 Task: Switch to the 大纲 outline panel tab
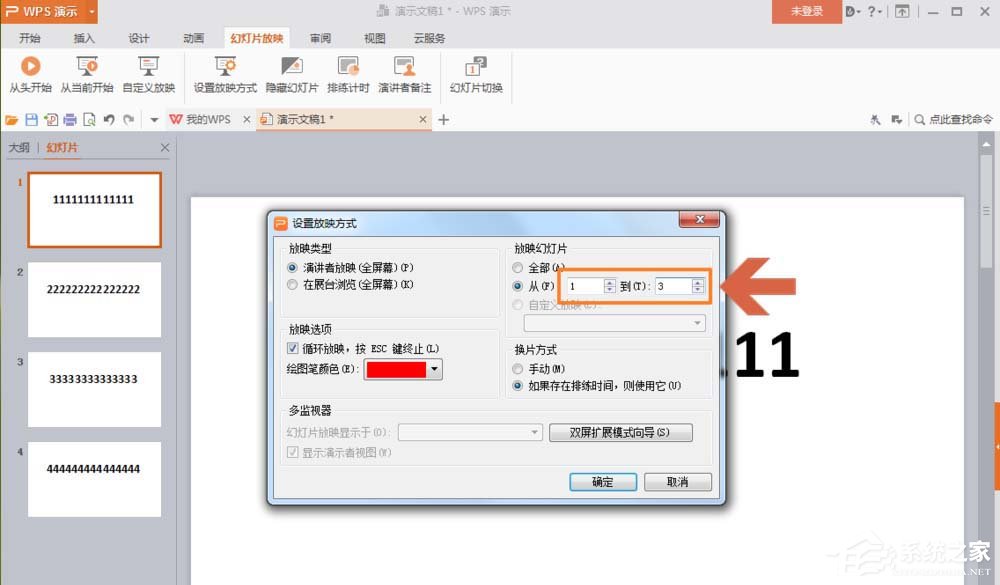click(20, 146)
